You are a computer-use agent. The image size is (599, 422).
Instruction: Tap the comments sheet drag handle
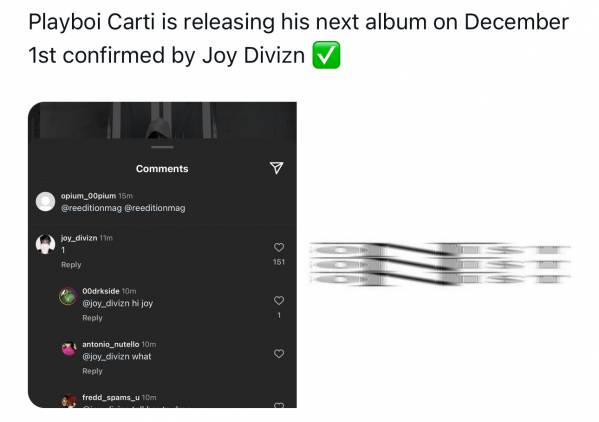(x=162, y=147)
